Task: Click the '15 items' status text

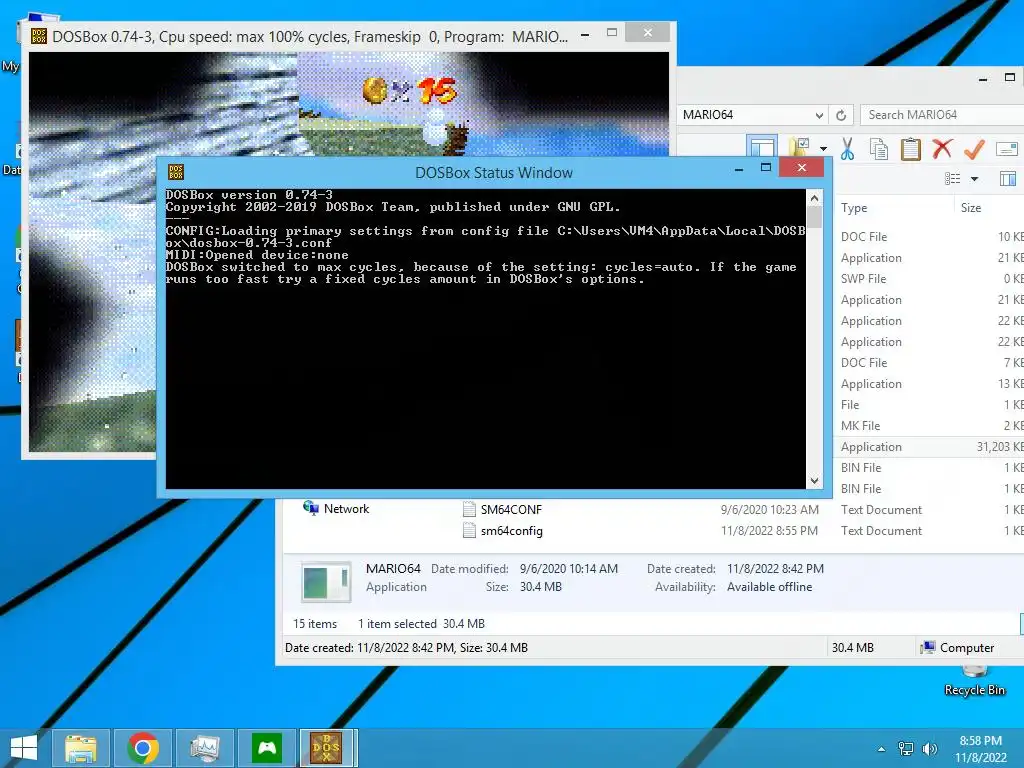Action: pos(315,624)
